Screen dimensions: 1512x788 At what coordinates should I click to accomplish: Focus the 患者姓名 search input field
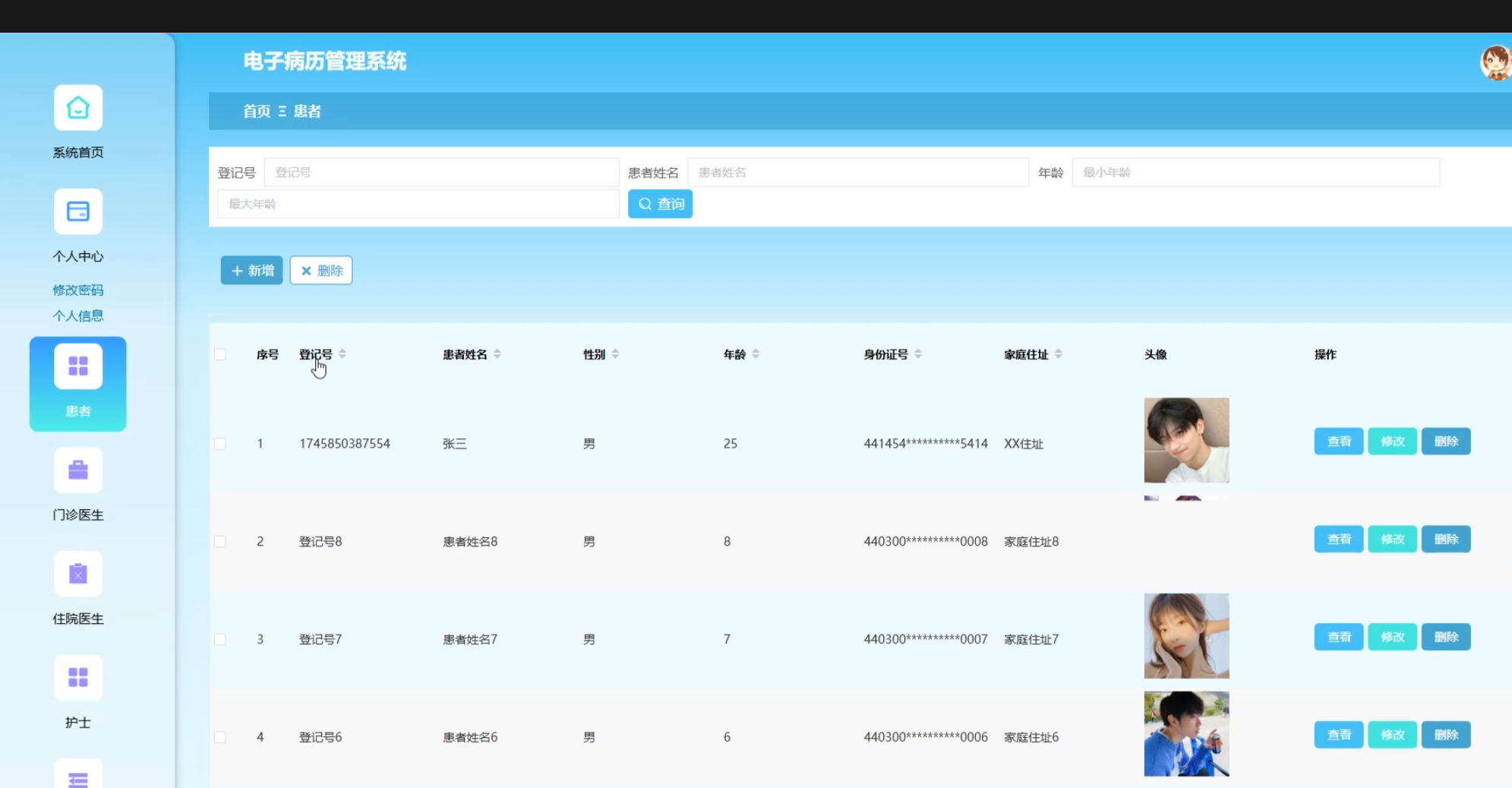click(857, 172)
